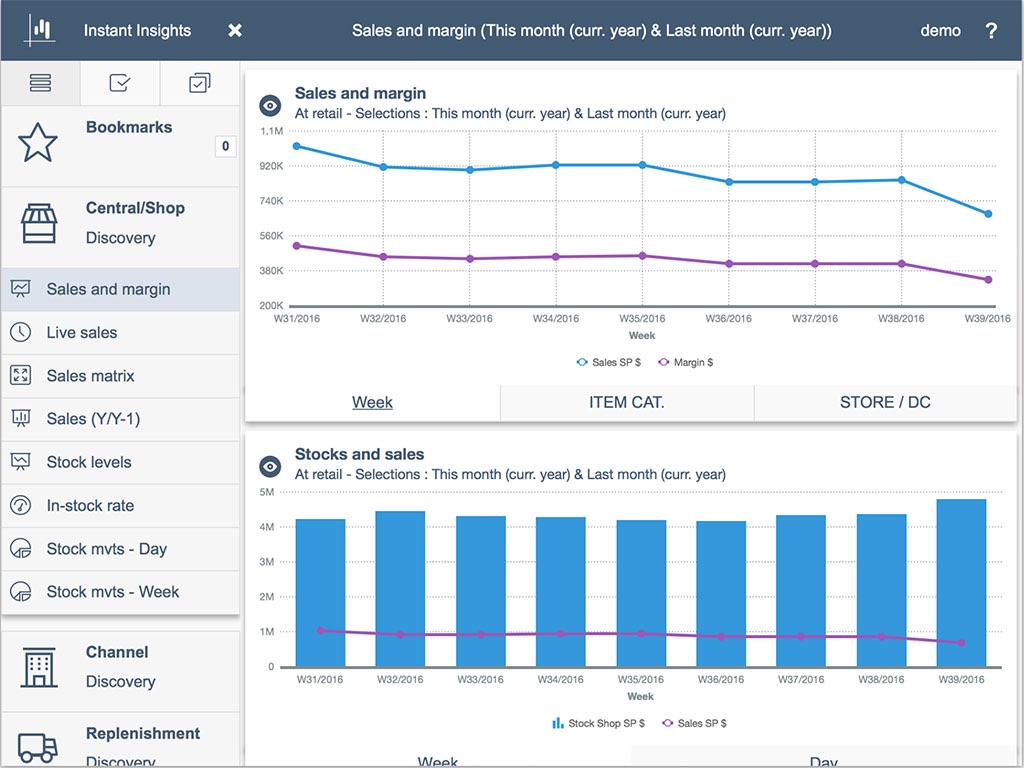This screenshot has width=1024, height=768.
Task: Open the Bookmarks star icon
Action: [38, 143]
